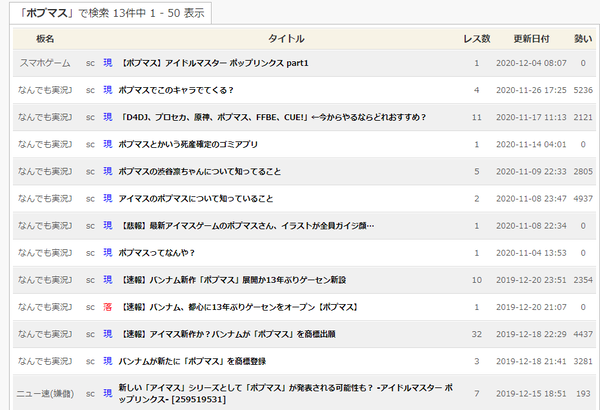The image size is (600, 410).
Task: Click 現 icon beside the 【悲報】 thread
Action: click(108, 226)
